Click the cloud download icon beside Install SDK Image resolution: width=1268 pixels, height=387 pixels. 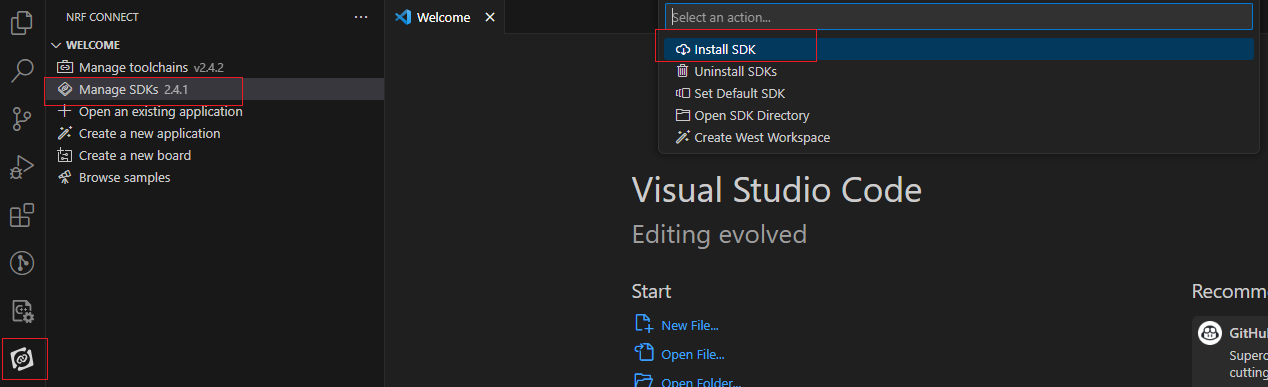coord(683,49)
